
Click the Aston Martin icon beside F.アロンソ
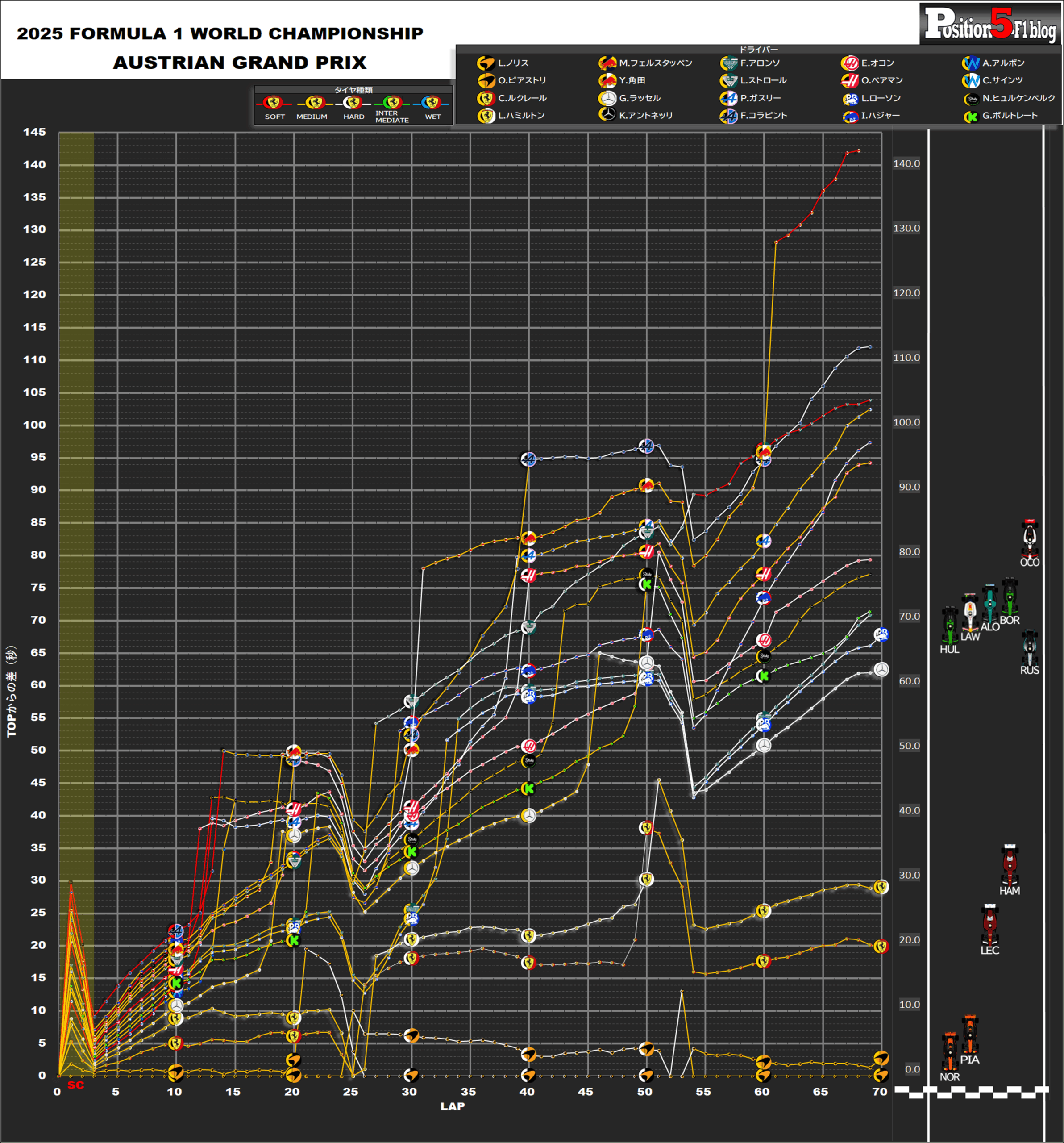(x=729, y=63)
